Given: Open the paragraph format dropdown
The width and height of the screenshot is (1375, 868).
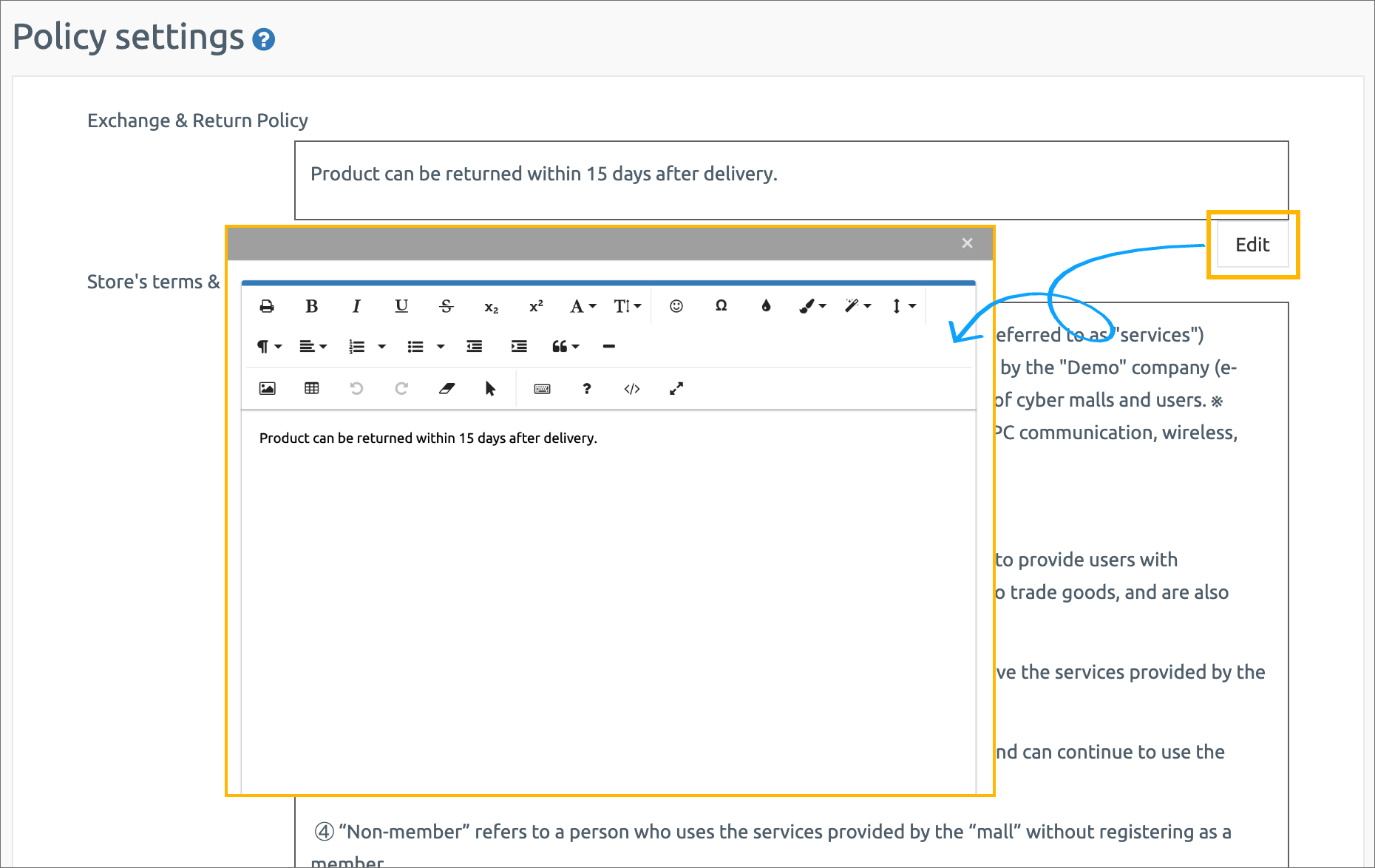Looking at the screenshot, I should 269,346.
